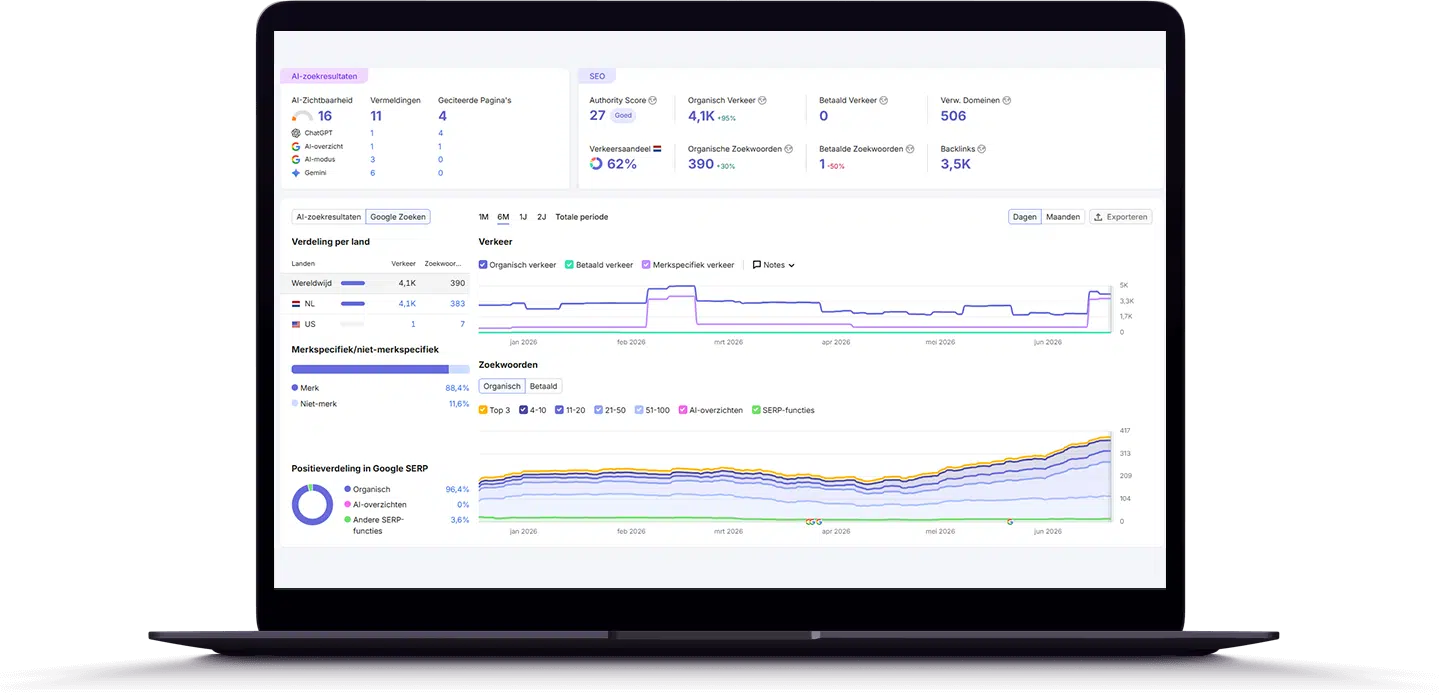Toggle the Betaald verkeer checkbox
Image resolution: width=1440 pixels, height=695 pixels.
[x=569, y=265]
